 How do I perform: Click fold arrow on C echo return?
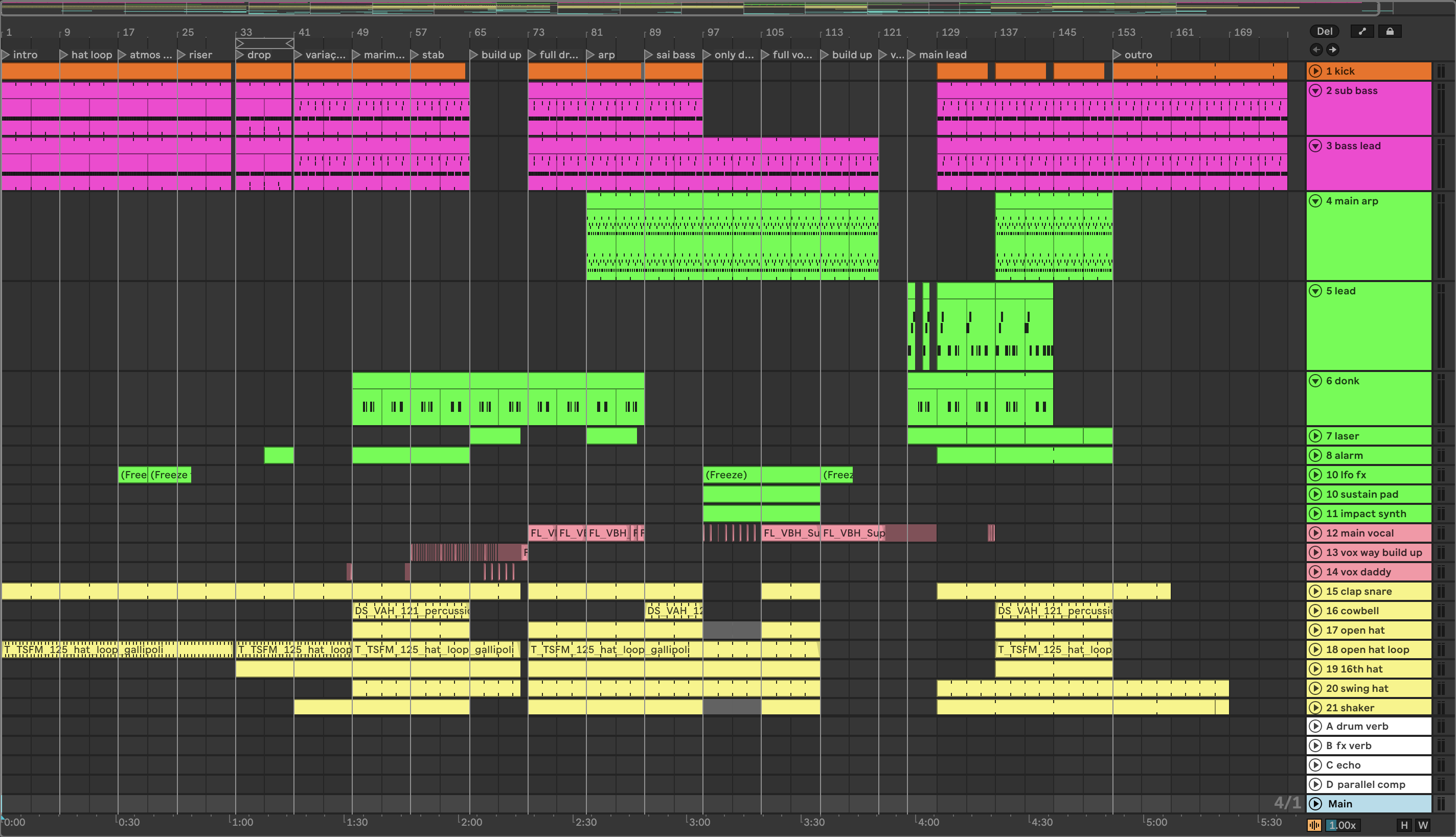1315,765
